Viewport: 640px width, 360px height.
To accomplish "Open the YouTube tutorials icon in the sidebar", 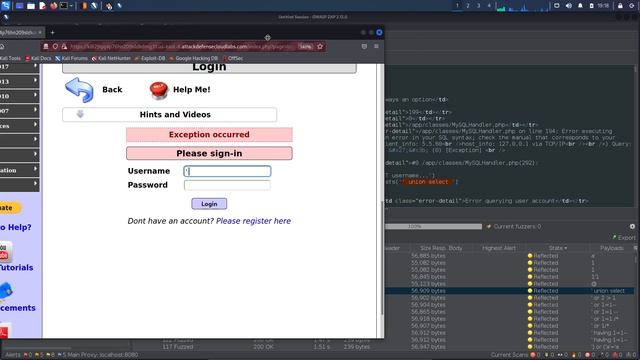I will 5,251.
